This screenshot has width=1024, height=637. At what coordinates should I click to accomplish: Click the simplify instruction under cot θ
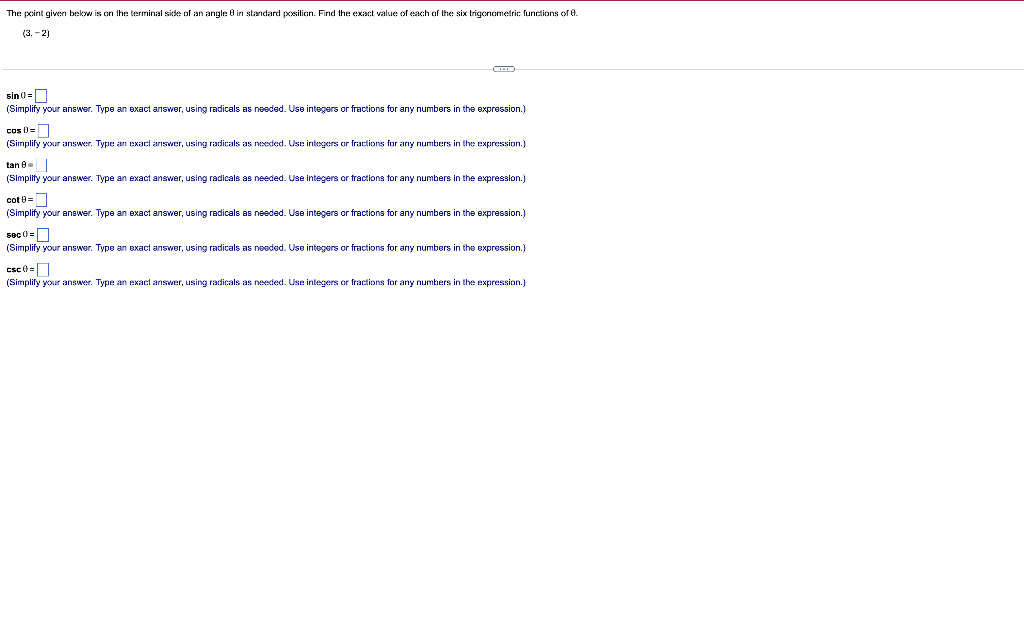266,213
